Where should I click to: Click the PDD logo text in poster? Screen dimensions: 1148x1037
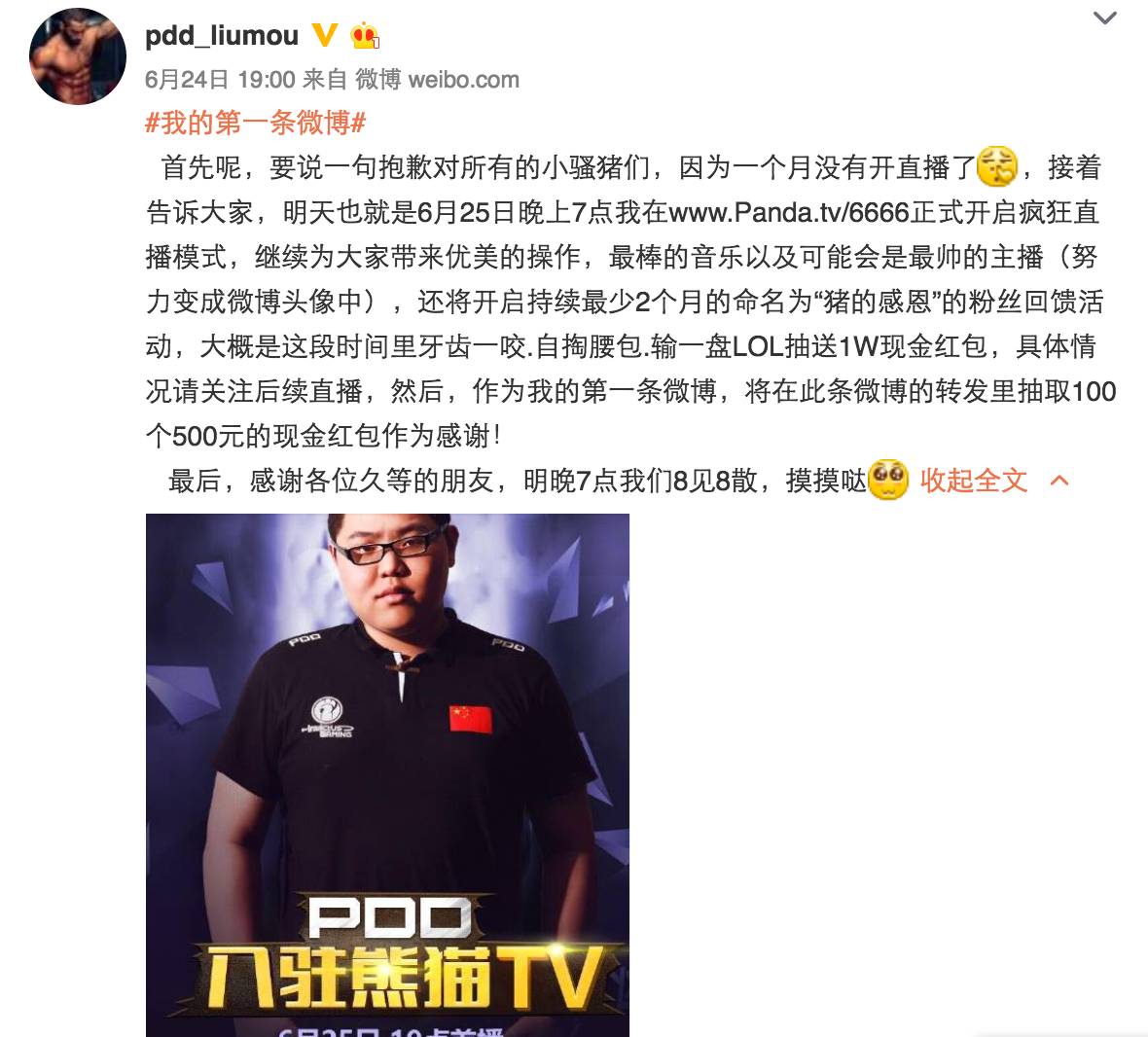(389, 917)
